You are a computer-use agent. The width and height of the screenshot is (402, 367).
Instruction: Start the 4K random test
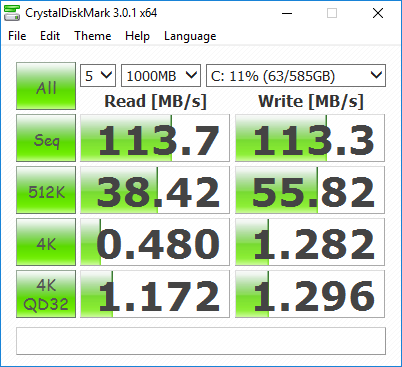pos(46,242)
